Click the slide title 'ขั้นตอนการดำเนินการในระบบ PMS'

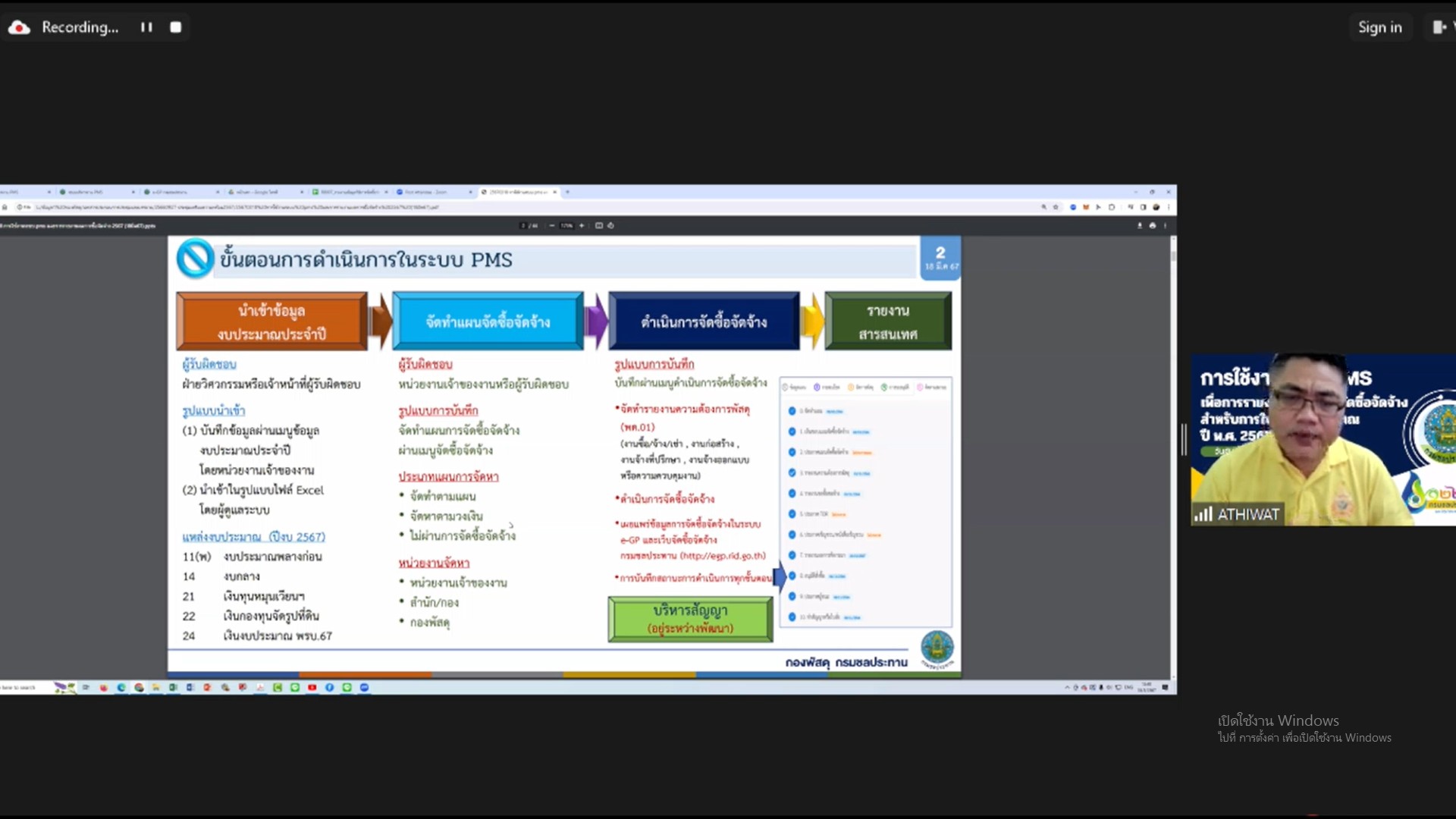coord(366,260)
